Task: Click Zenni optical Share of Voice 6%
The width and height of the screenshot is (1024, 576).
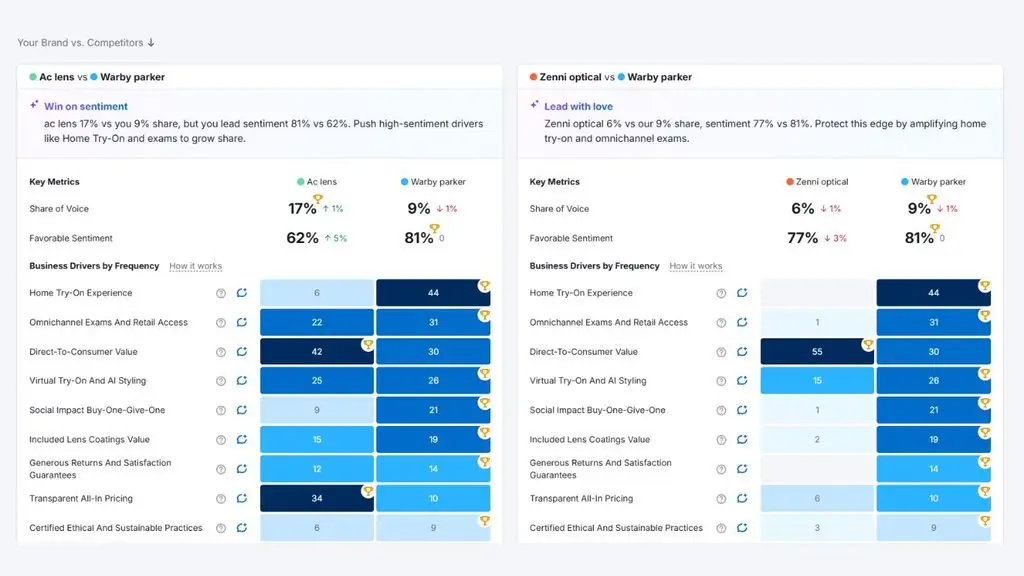Action: click(x=803, y=209)
